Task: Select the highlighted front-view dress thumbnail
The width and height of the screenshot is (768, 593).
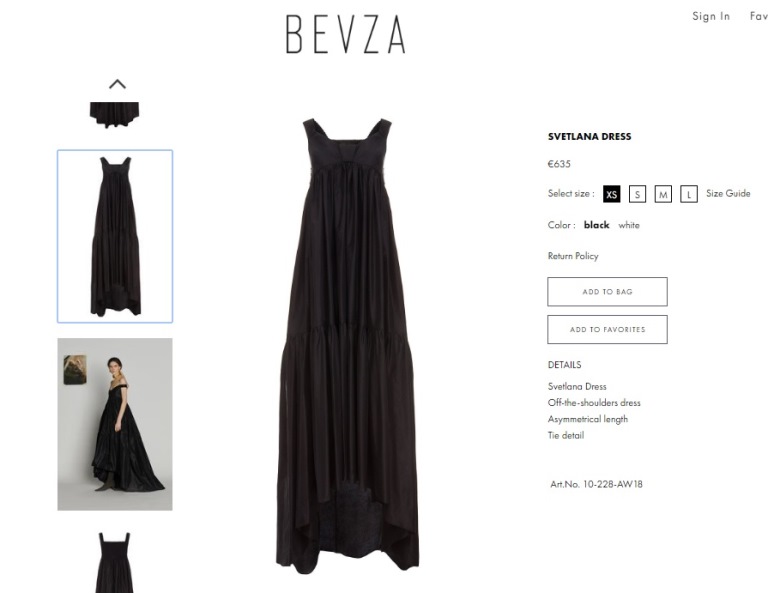Action: click(x=115, y=237)
